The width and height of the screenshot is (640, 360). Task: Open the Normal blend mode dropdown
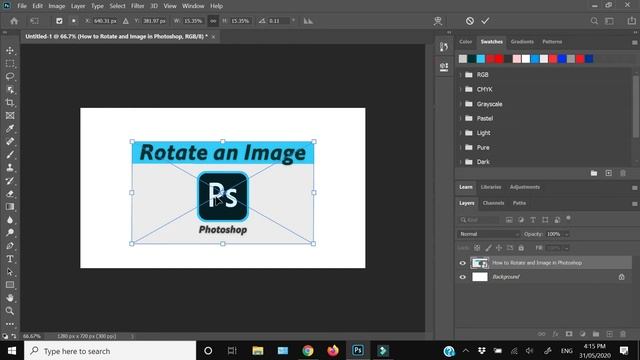pyautogui.click(x=489, y=234)
